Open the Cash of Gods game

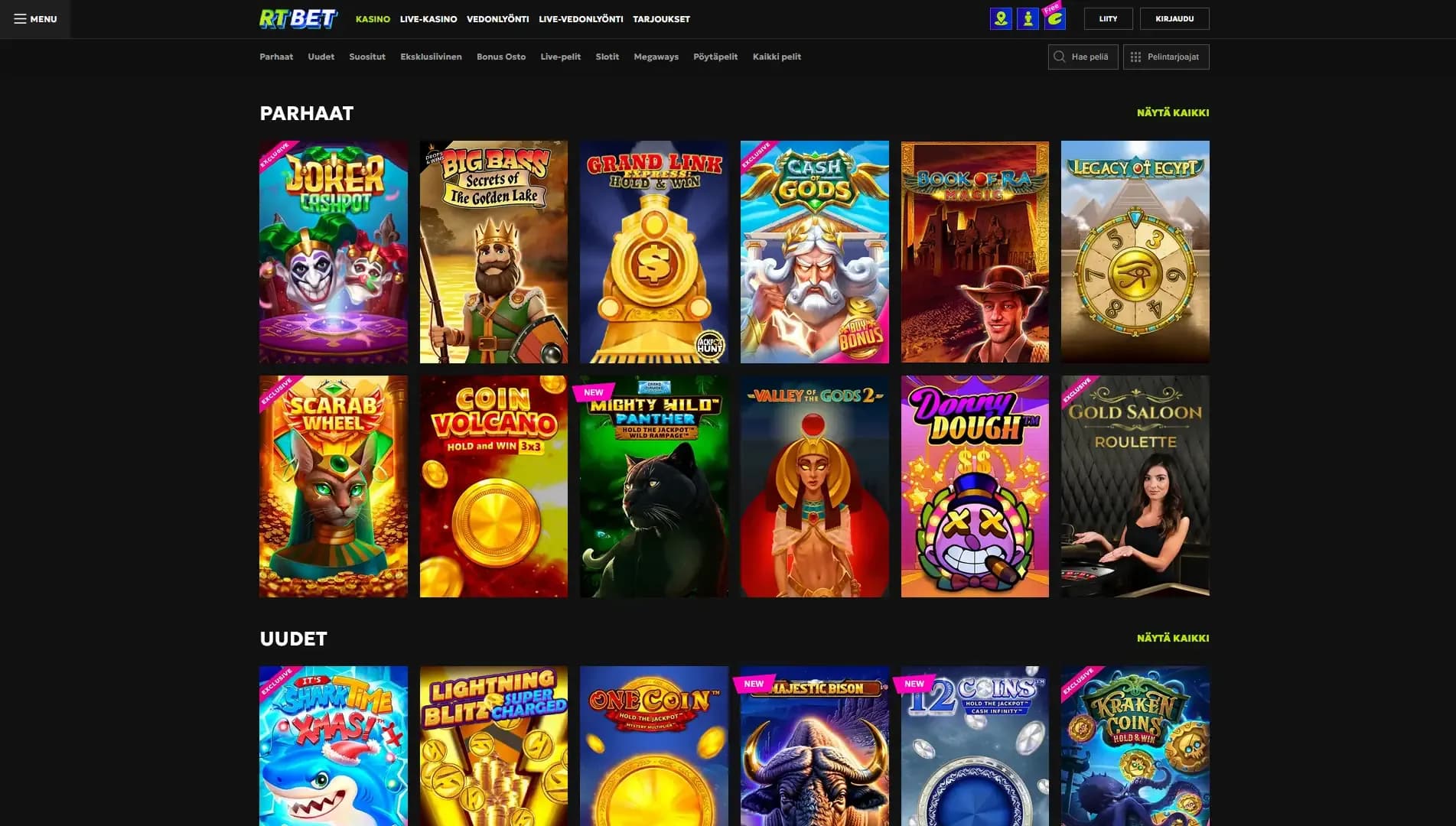click(x=815, y=252)
